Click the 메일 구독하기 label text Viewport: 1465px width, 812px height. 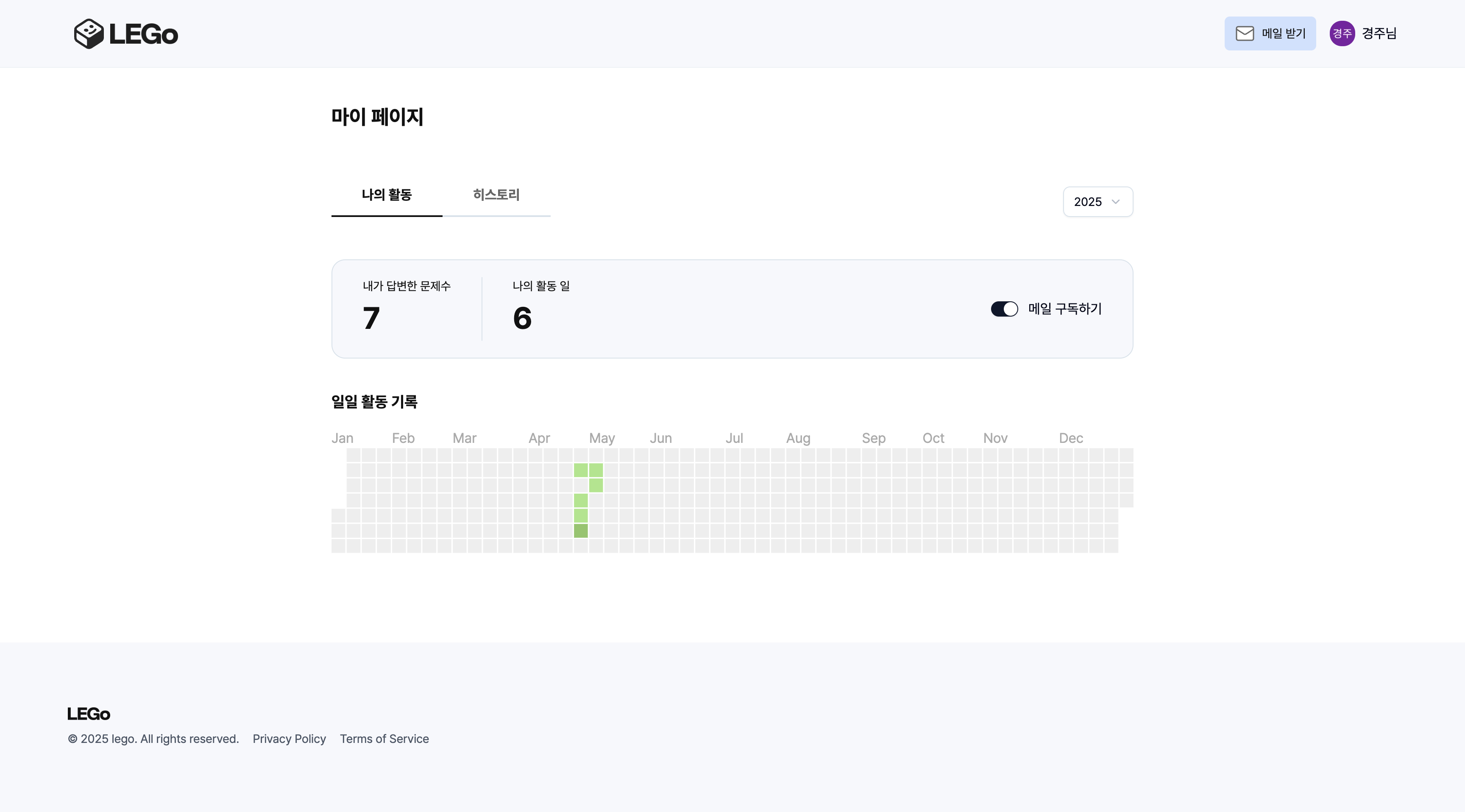tap(1065, 309)
